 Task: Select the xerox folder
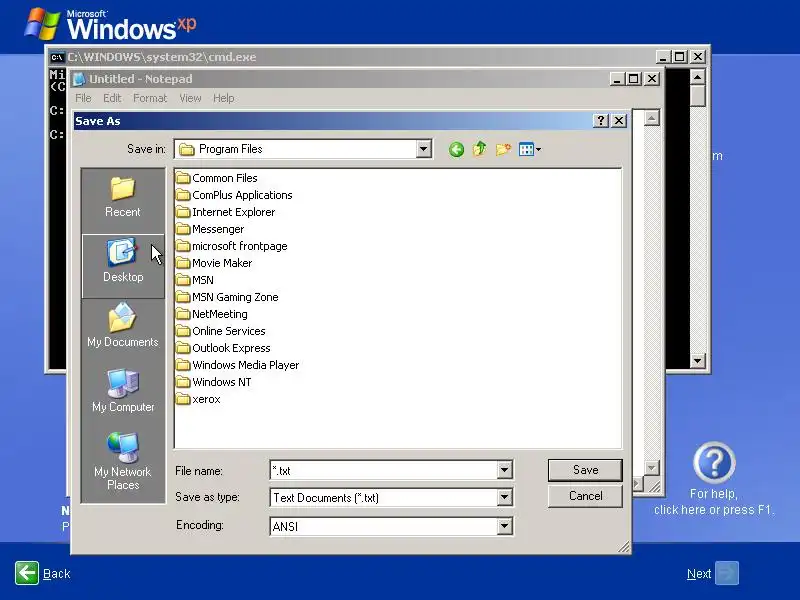(198, 399)
